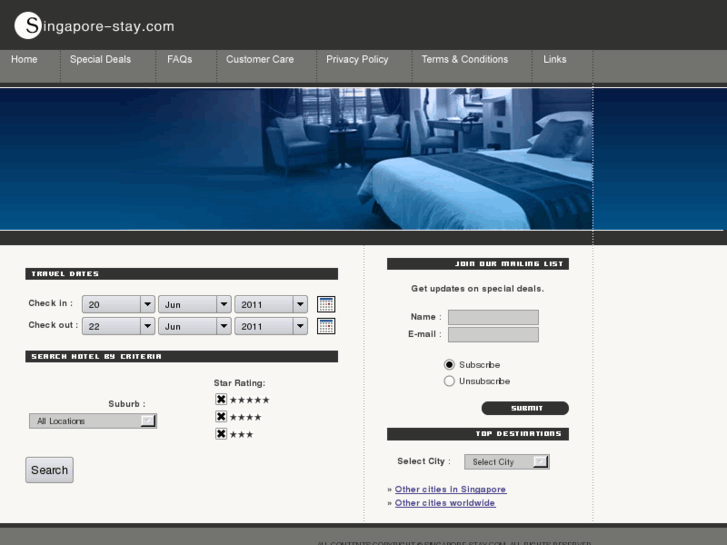Image resolution: width=727 pixels, height=545 pixels.
Task: Open the Check in day dropdown
Action: point(118,304)
